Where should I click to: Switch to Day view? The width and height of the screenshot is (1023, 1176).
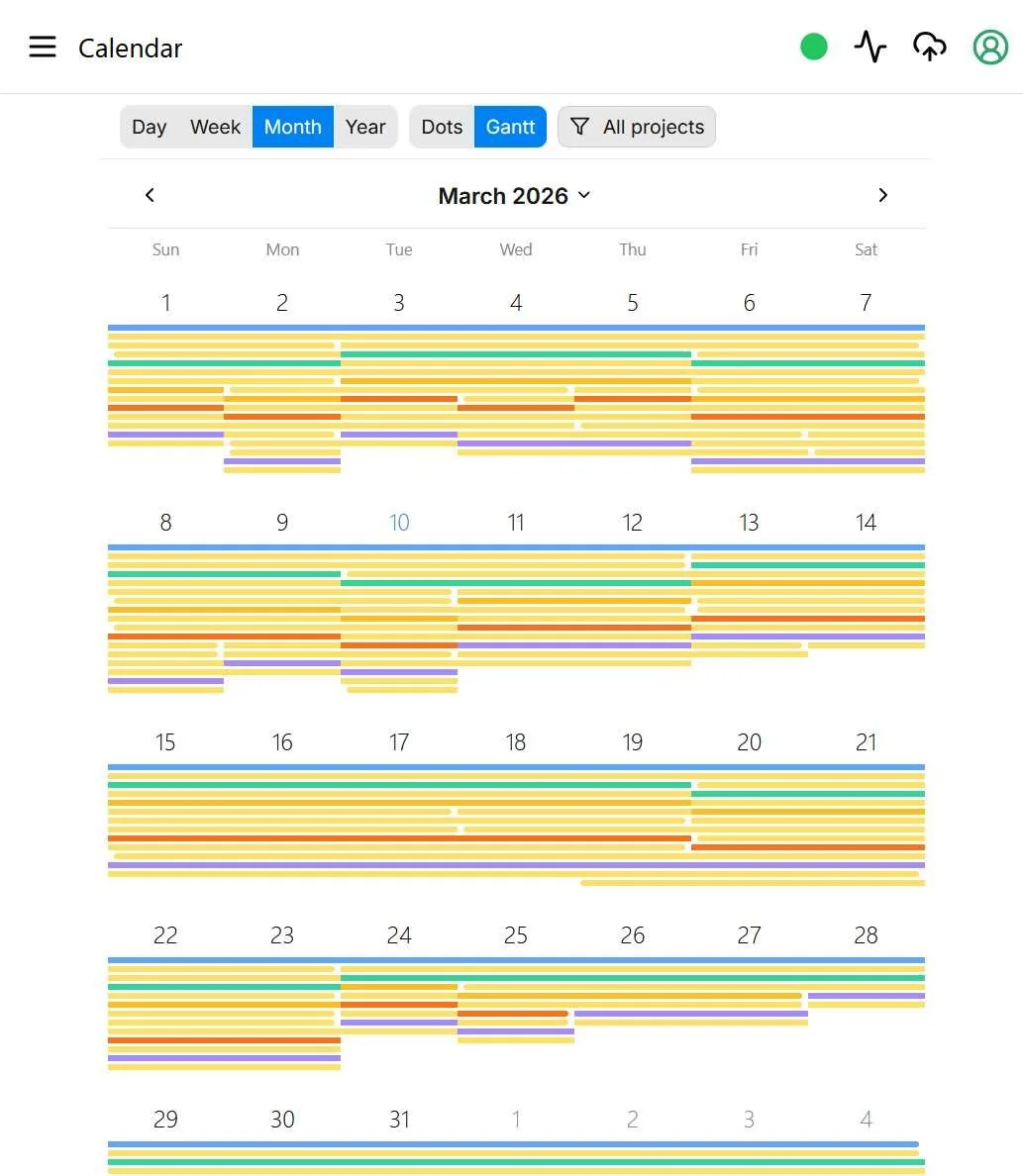coord(149,127)
